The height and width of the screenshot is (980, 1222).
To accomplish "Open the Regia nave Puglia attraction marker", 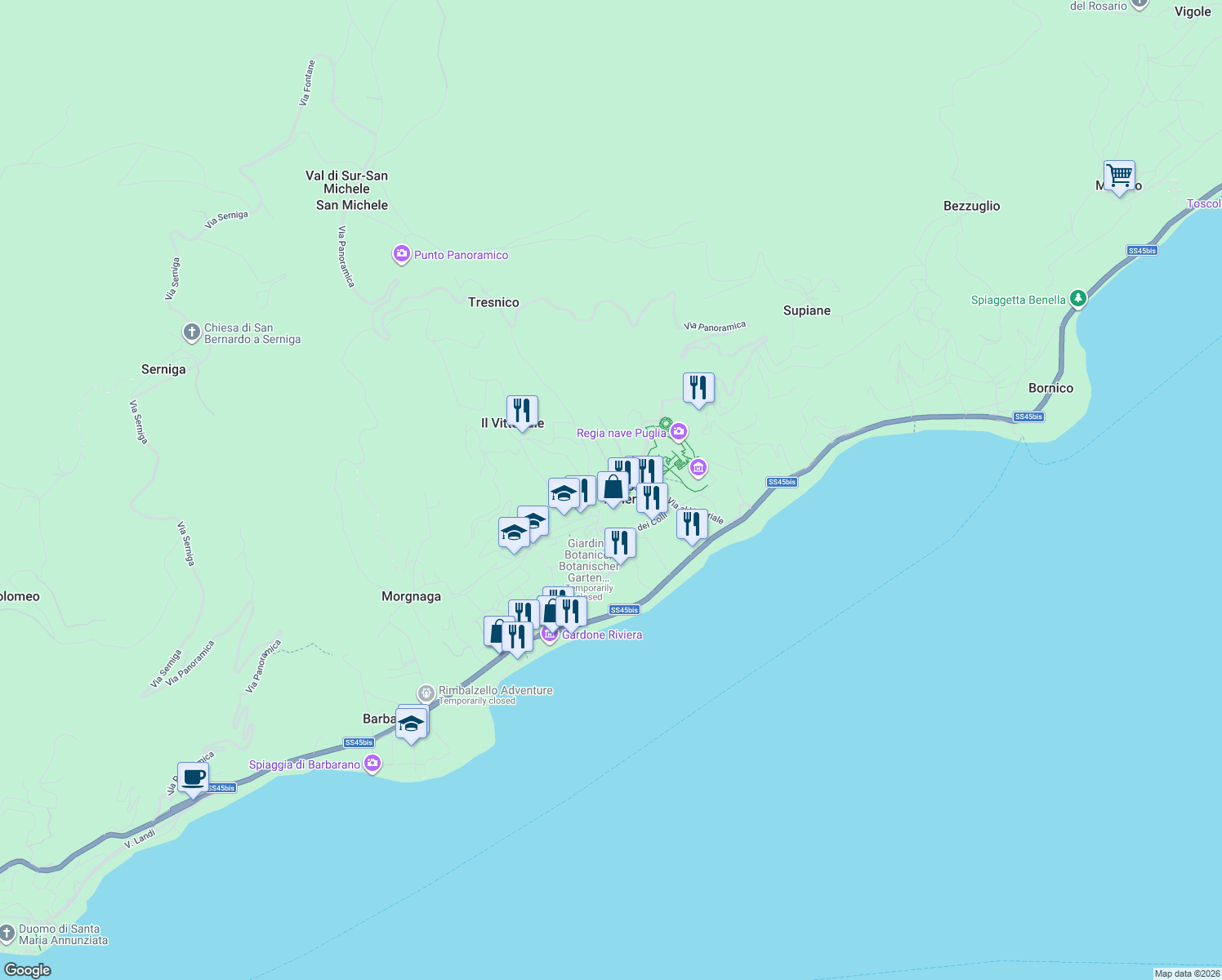I will tap(679, 433).
